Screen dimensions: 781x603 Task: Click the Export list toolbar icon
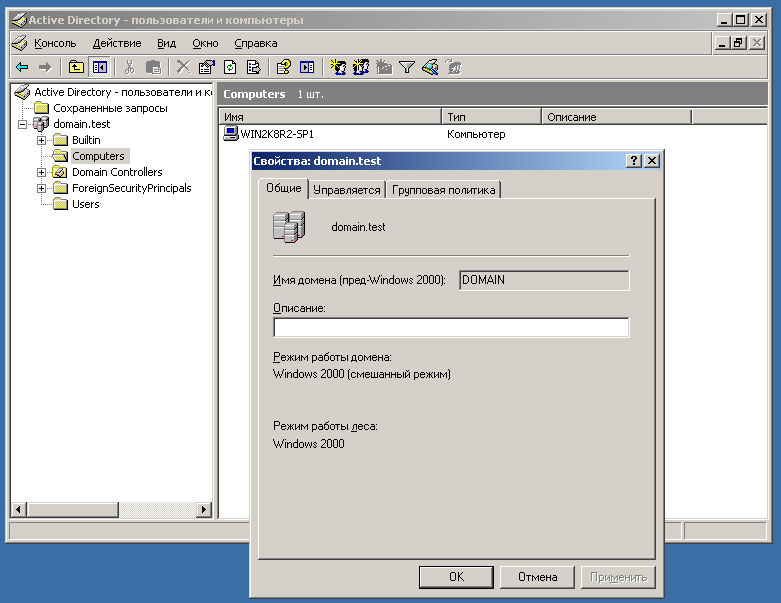click(253, 67)
